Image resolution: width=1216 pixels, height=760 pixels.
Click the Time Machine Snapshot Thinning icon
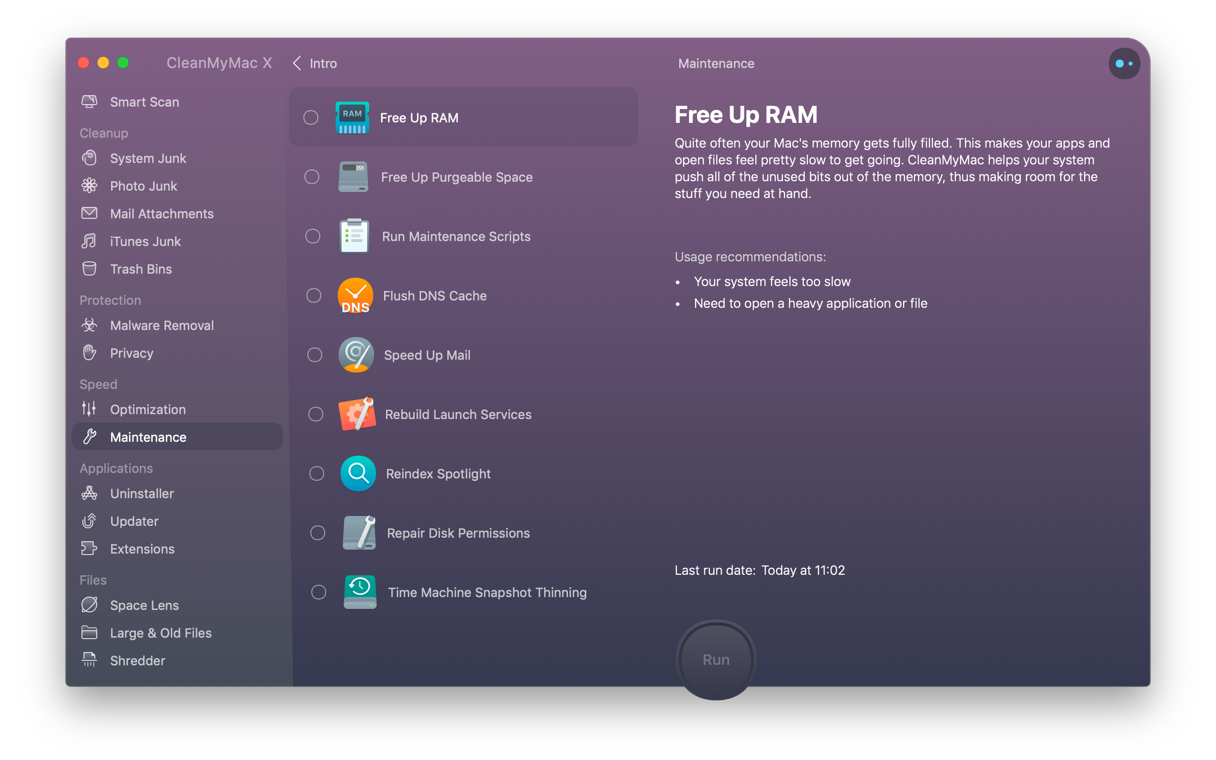[360, 592]
